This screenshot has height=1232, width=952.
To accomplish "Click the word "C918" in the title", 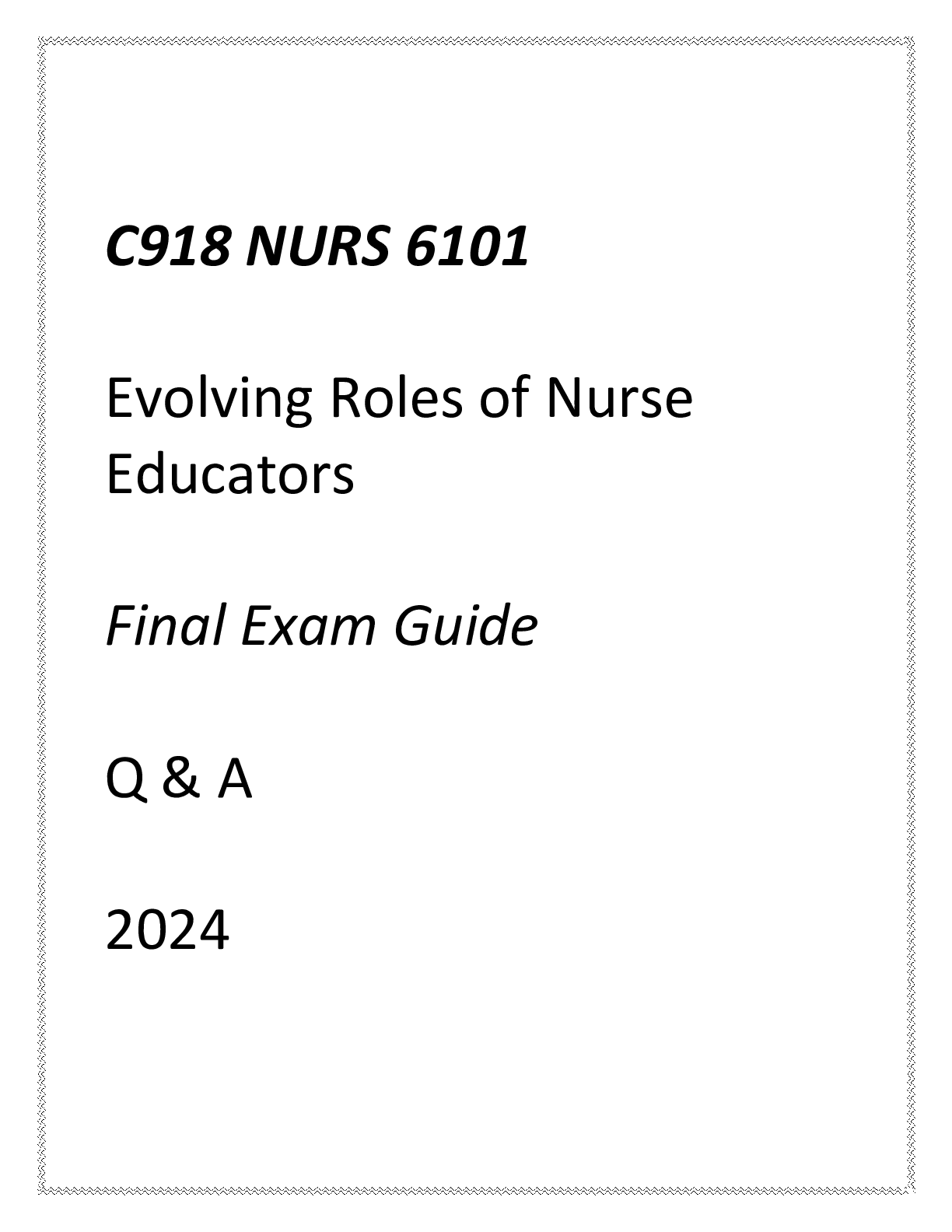I will click(167, 248).
